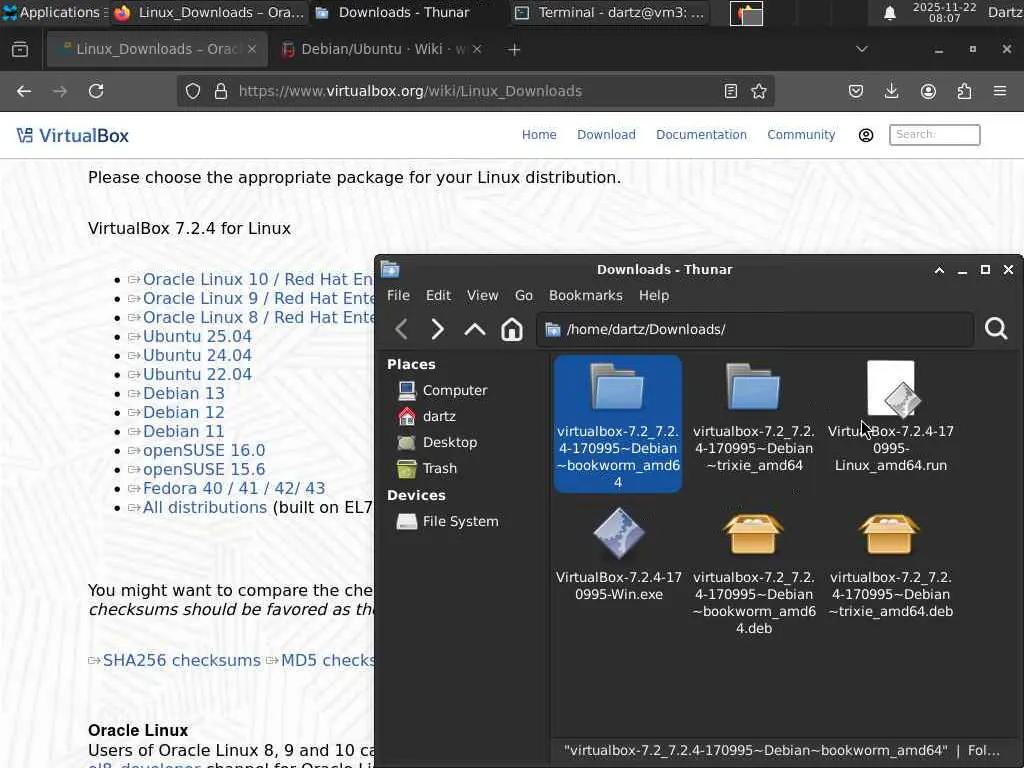This screenshot has height=768, width=1024.
Task: Switch to Terminal window in taskbar
Action: point(610,12)
